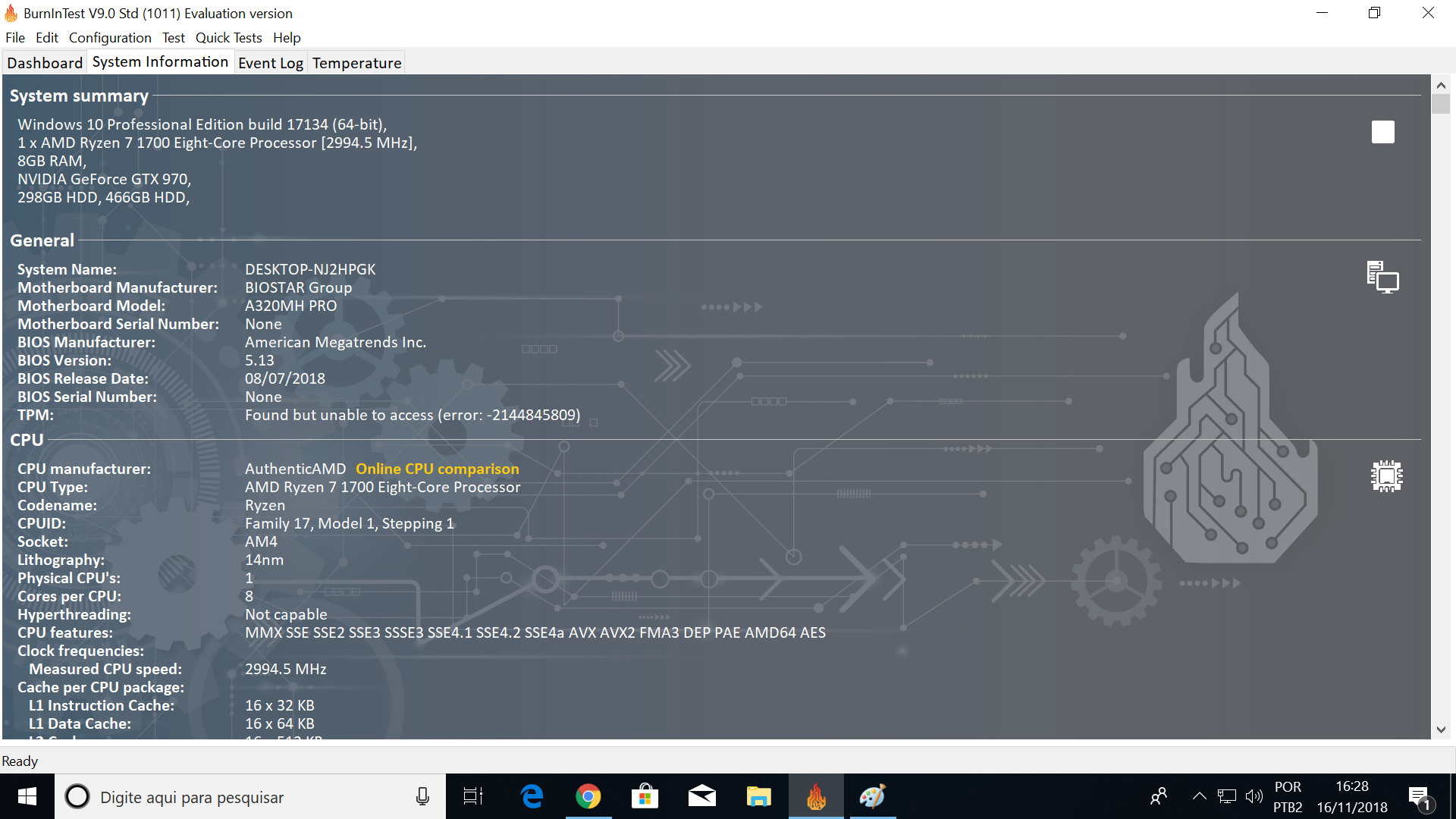This screenshot has width=1456, height=819.
Task: Open Task View from taskbar
Action: click(473, 796)
